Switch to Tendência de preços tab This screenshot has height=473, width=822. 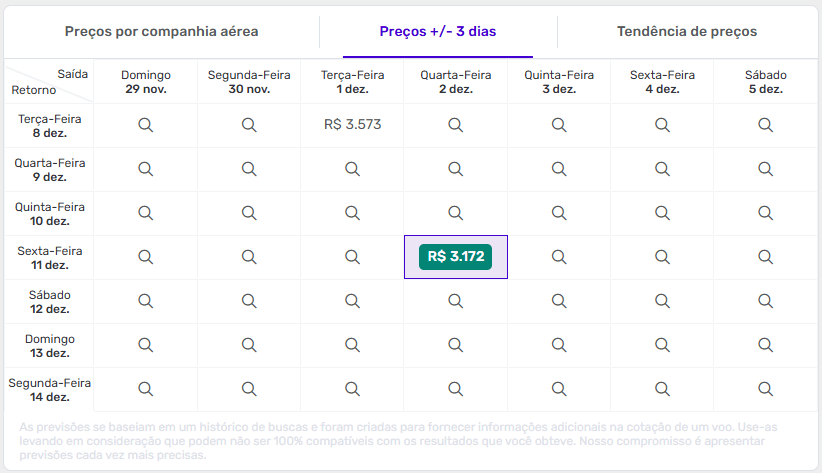click(686, 32)
